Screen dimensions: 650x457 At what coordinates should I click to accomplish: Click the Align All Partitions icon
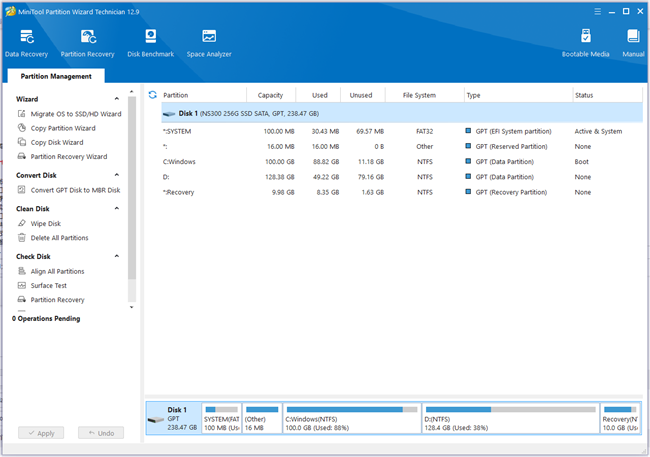22,271
